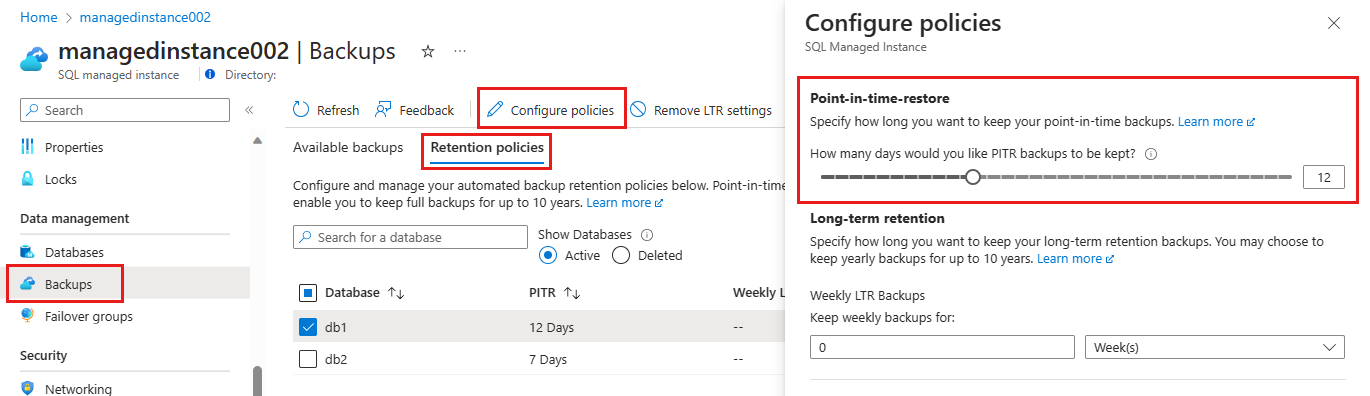
Task: Click the 7 Days PITR cell
Action: [x=551, y=359]
